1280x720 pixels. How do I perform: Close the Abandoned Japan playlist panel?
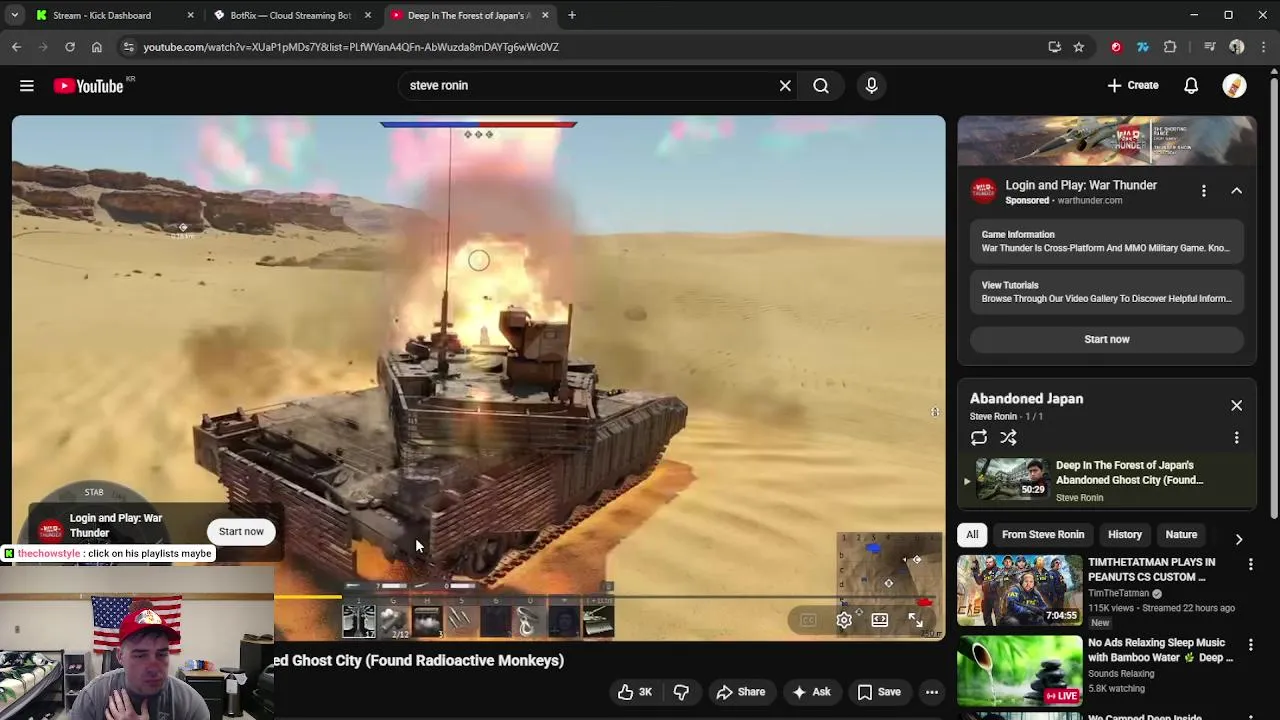click(1236, 406)
